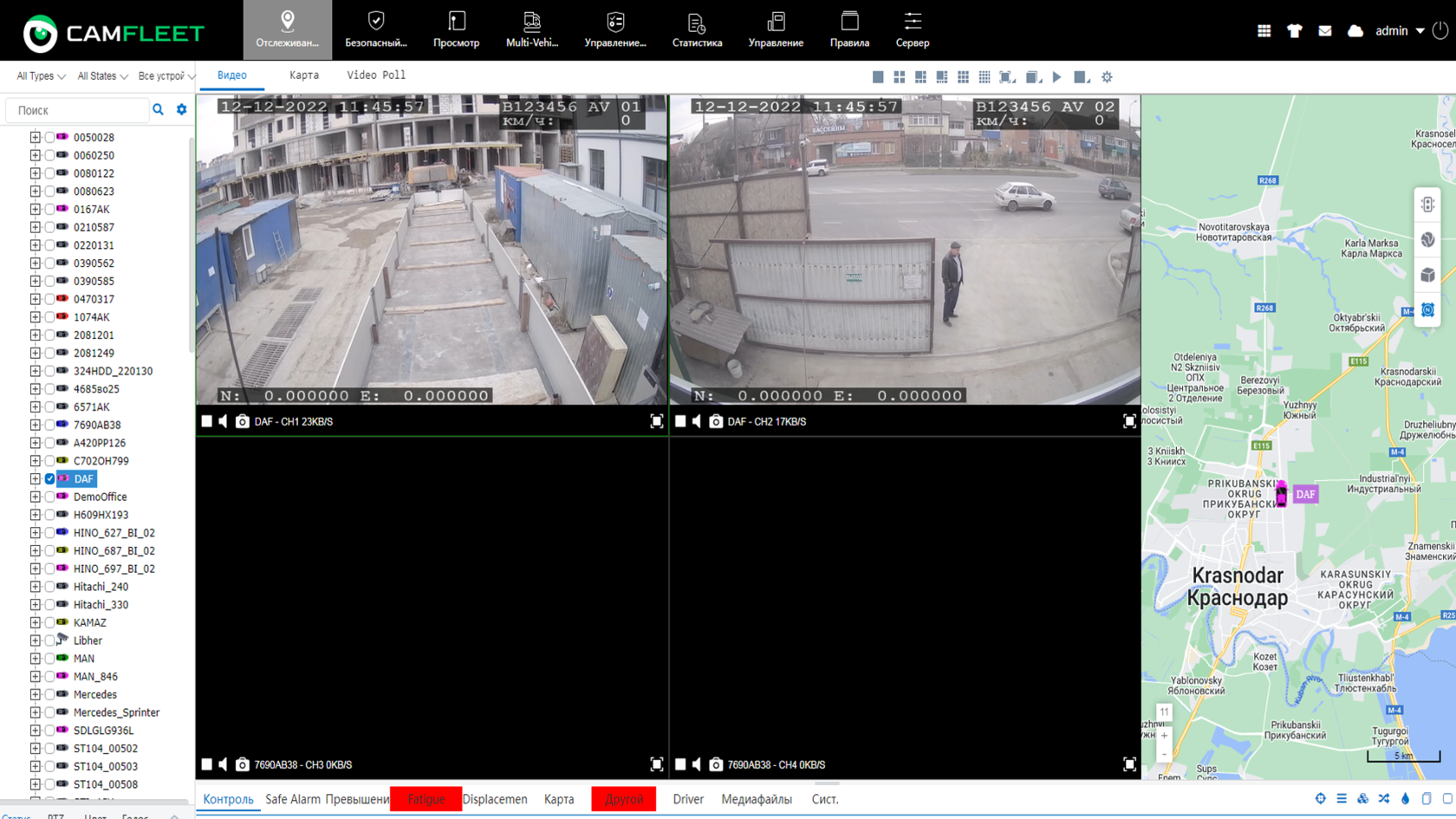Expand the HINO_627_BI_02 tree node
This screenshot has height=819, width=1456.
[35, 533]
